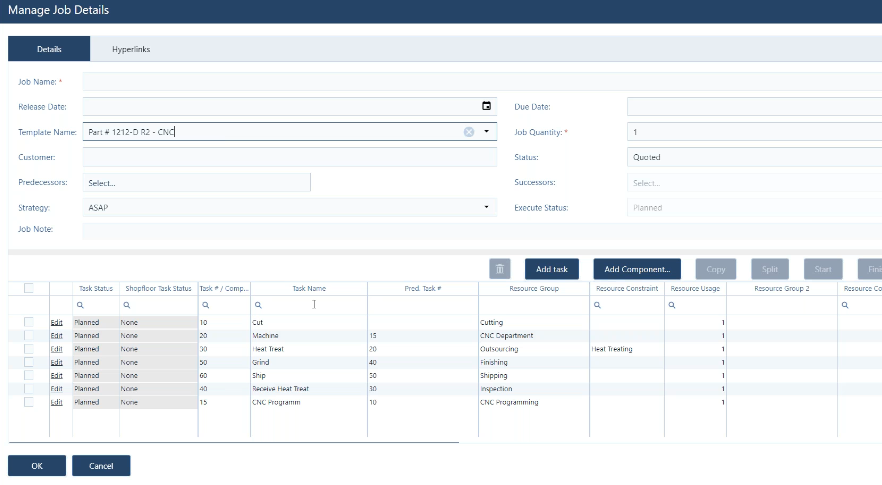Check the box for Receive Heat Treat task
The image size is (882, 485).
click(29, 389)
